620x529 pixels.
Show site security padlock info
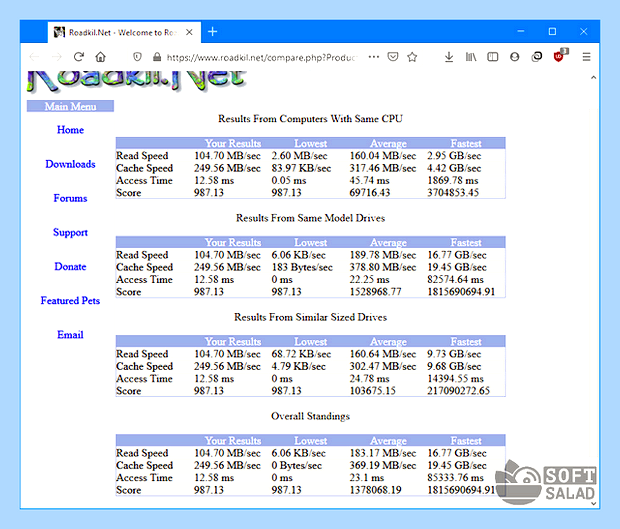[x=157, y=57]
